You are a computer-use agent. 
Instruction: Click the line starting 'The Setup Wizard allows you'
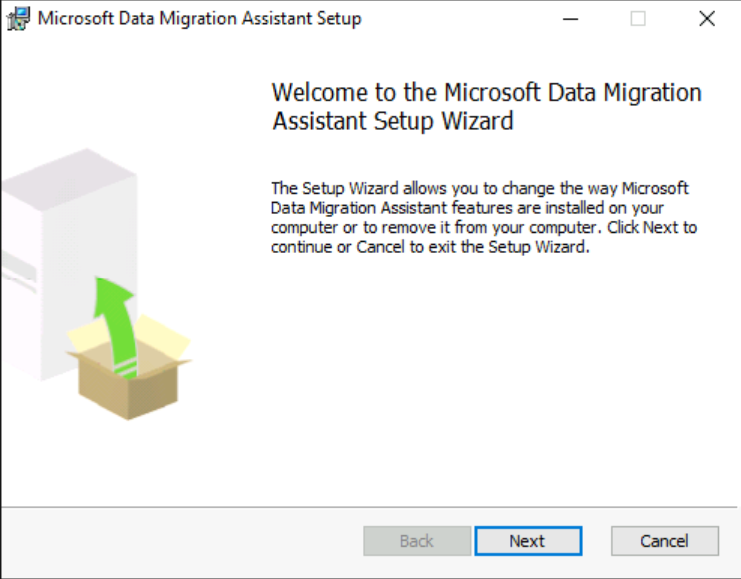(x=480, y=188)
